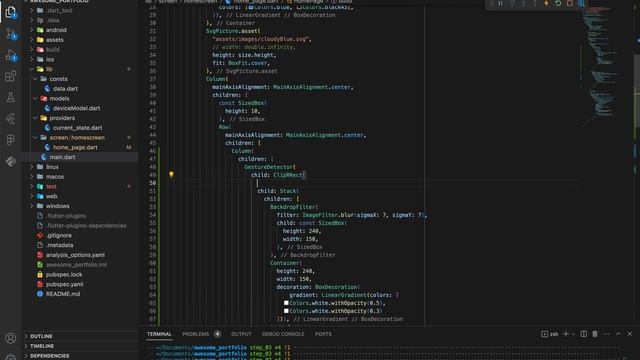640x360 pixels.
Task: Open the Source Control view
Action: (x=11, y=33)
